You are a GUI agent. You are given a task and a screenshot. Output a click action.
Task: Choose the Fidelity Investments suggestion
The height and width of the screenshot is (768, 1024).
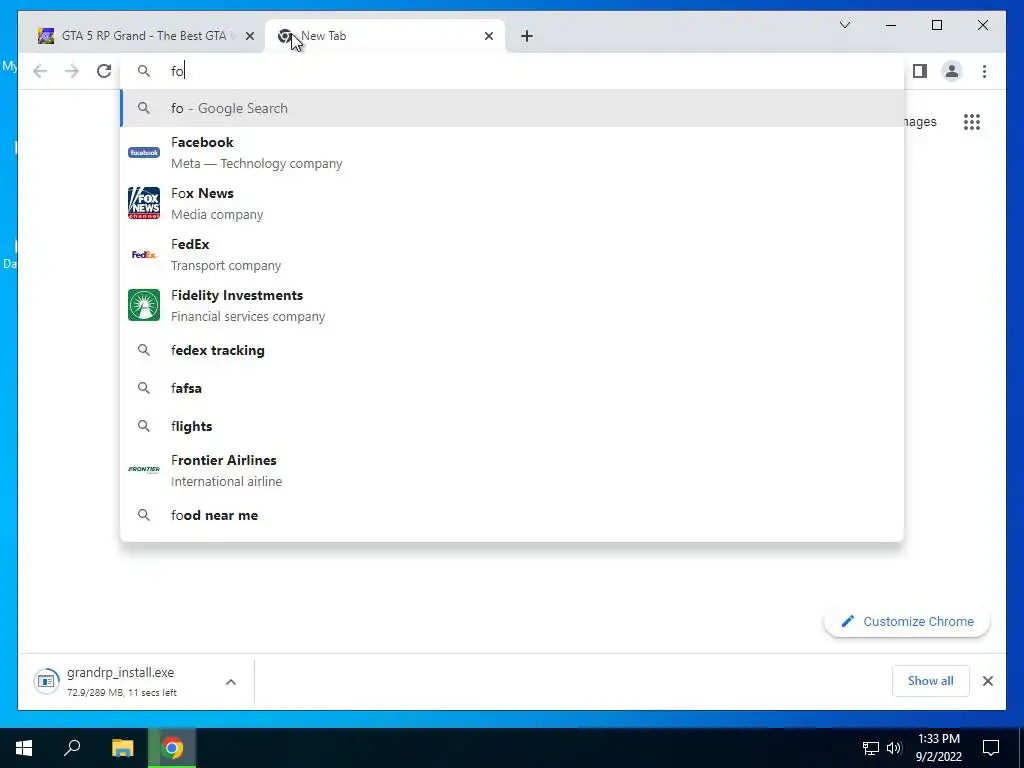click(512, 305)
